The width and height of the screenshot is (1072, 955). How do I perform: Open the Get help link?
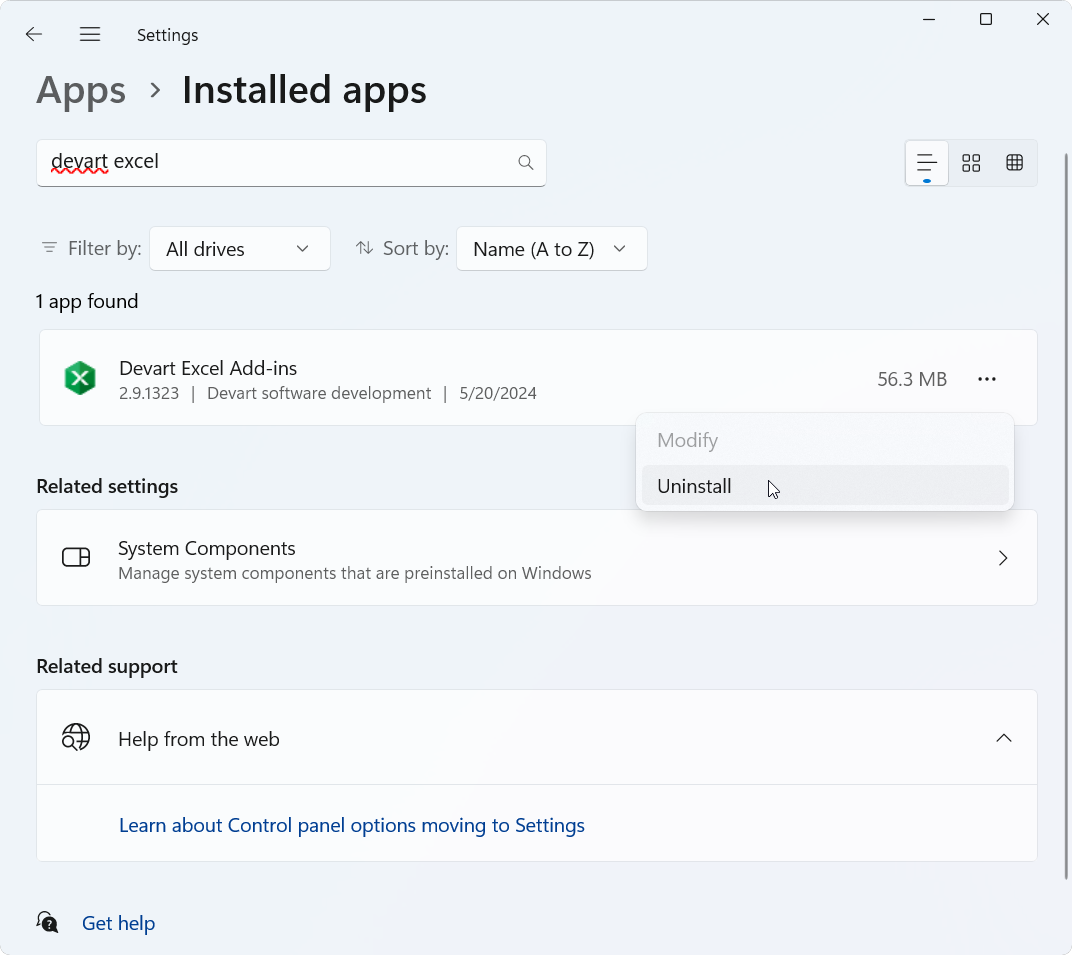pos(118,923)
